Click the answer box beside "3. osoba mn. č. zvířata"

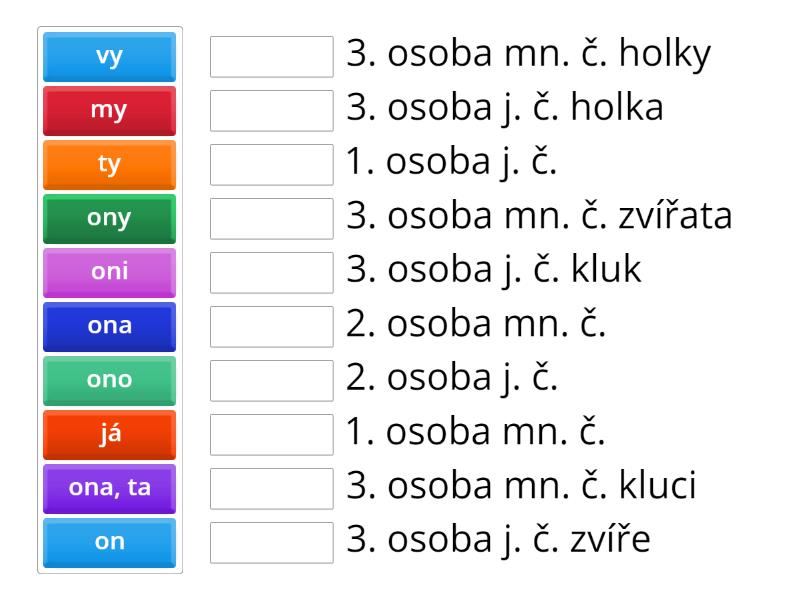tap(271, 218)
